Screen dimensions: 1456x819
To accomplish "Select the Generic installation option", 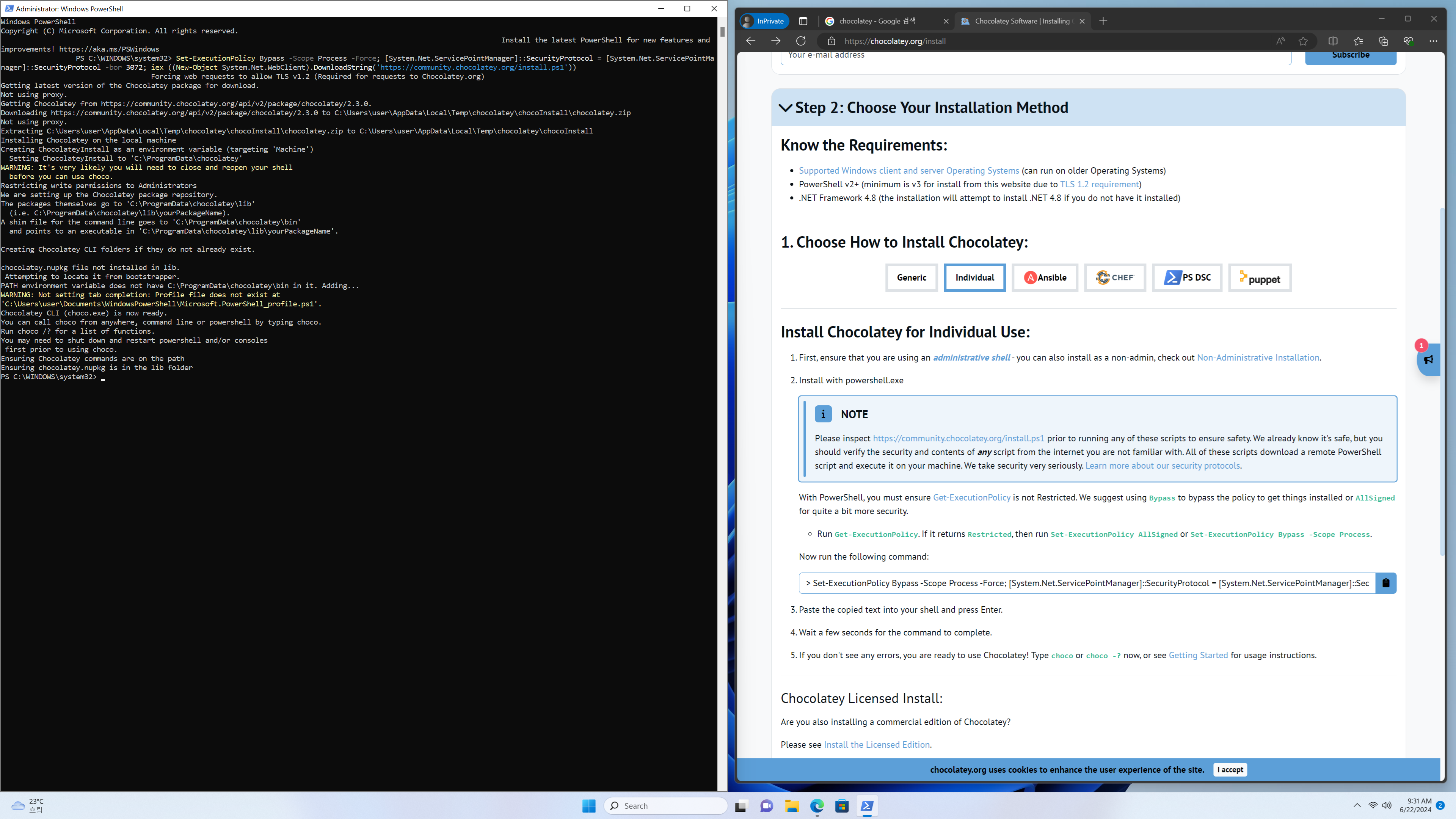I will (911, 278).
